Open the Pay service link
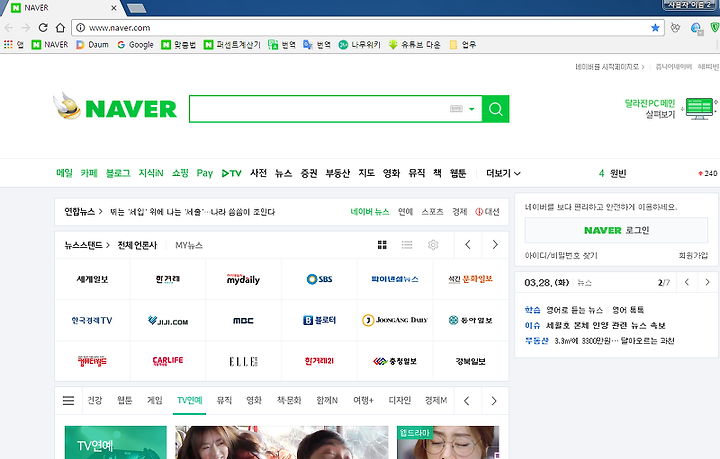Viewport: 720px width, 459px height. click(205, 173)
